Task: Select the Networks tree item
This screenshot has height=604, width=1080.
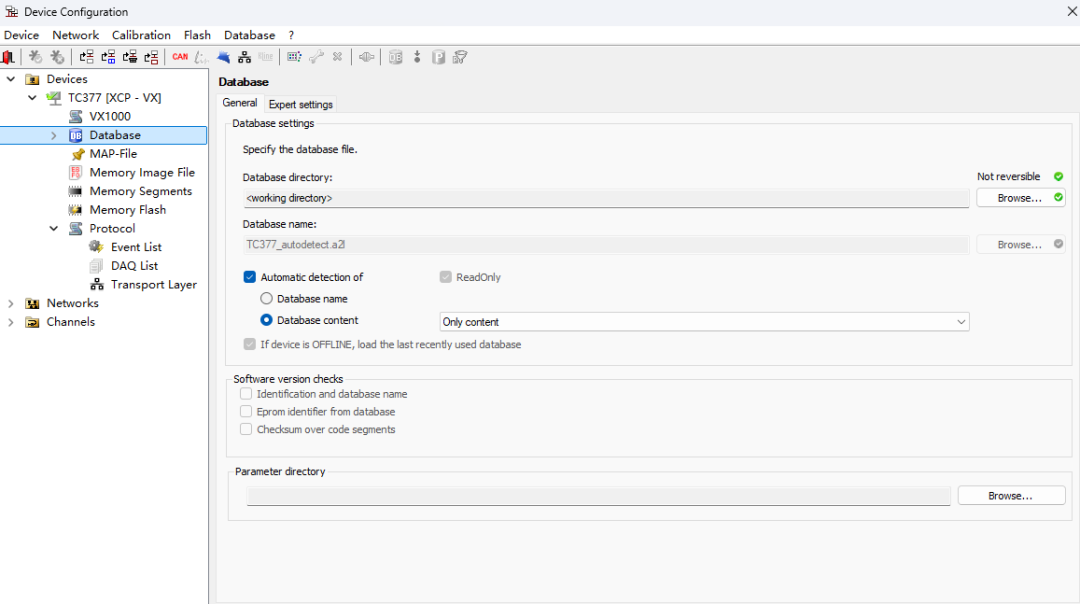Action: tap(72, 304)
